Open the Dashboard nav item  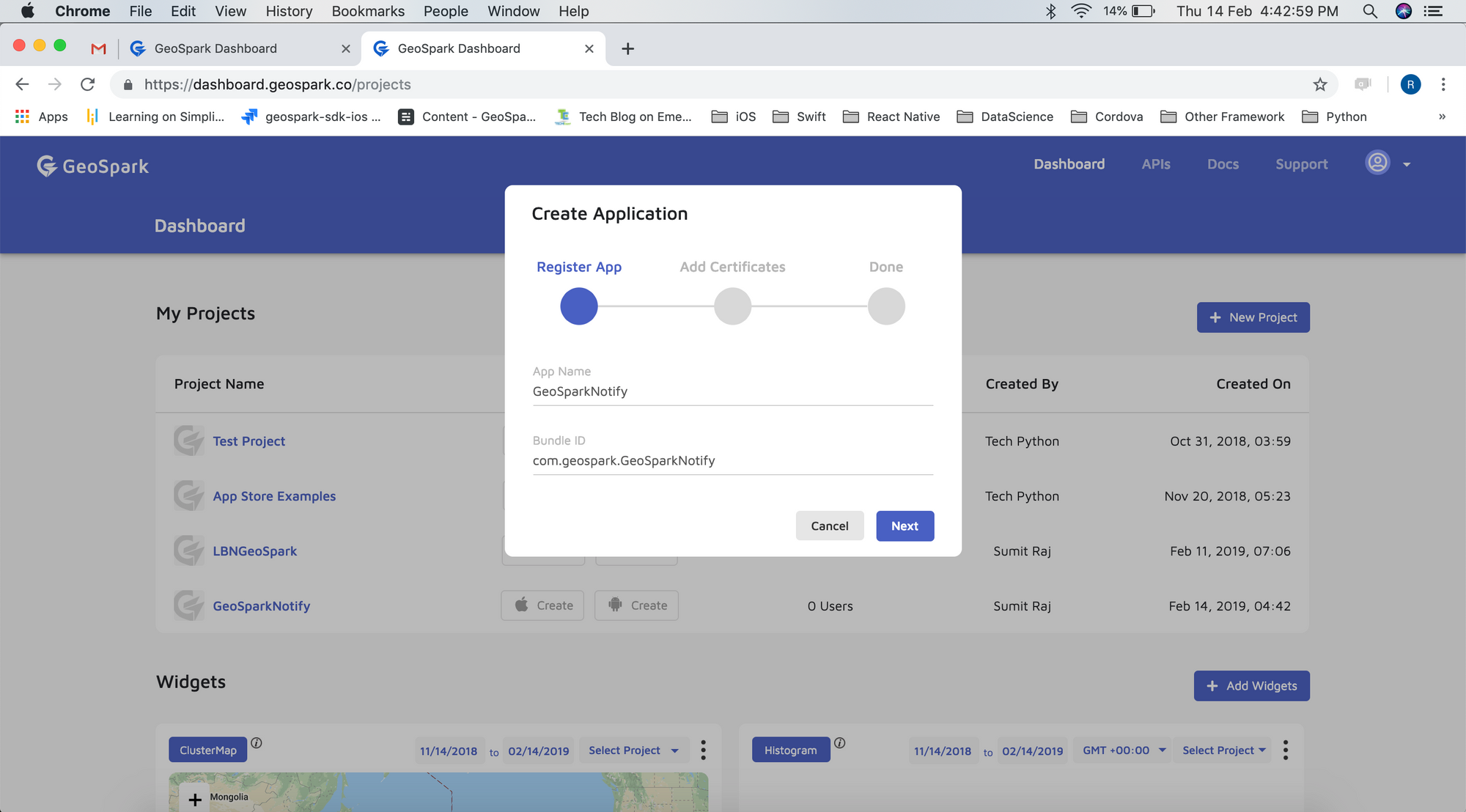pyautogui.click(x=1069, y=164)
